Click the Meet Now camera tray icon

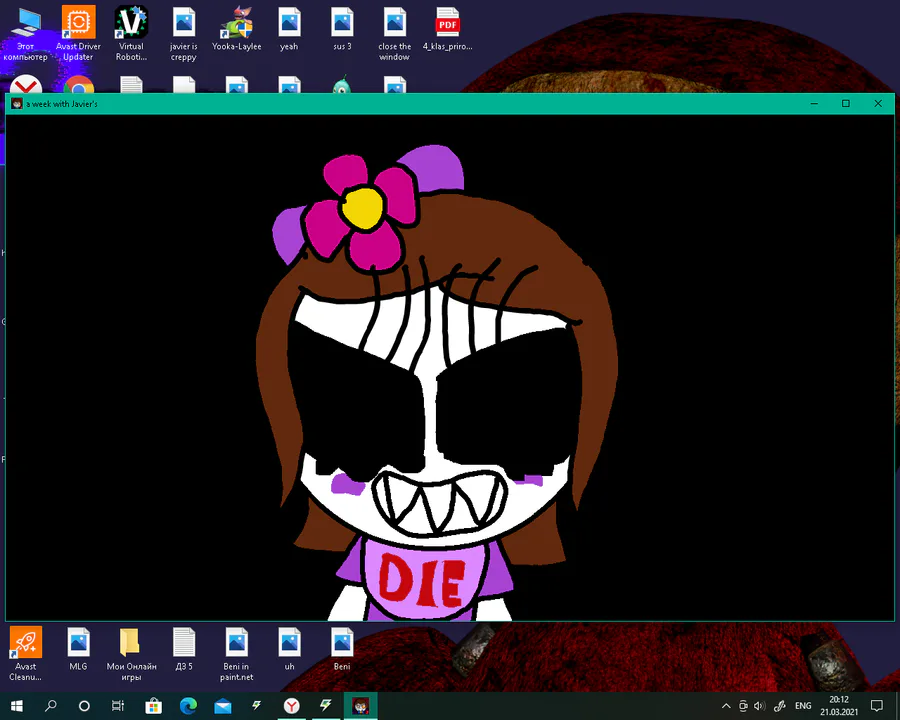[743, 706]
